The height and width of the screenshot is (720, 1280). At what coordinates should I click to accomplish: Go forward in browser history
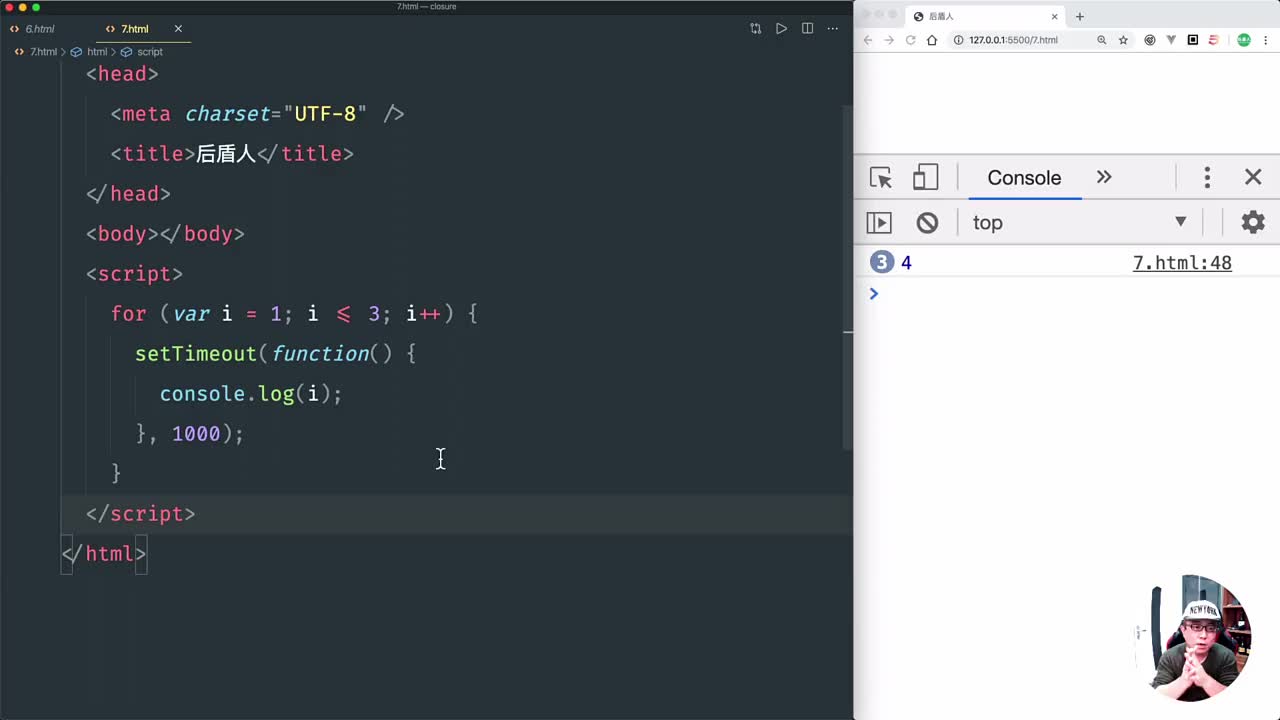click(x=889, y=40)
